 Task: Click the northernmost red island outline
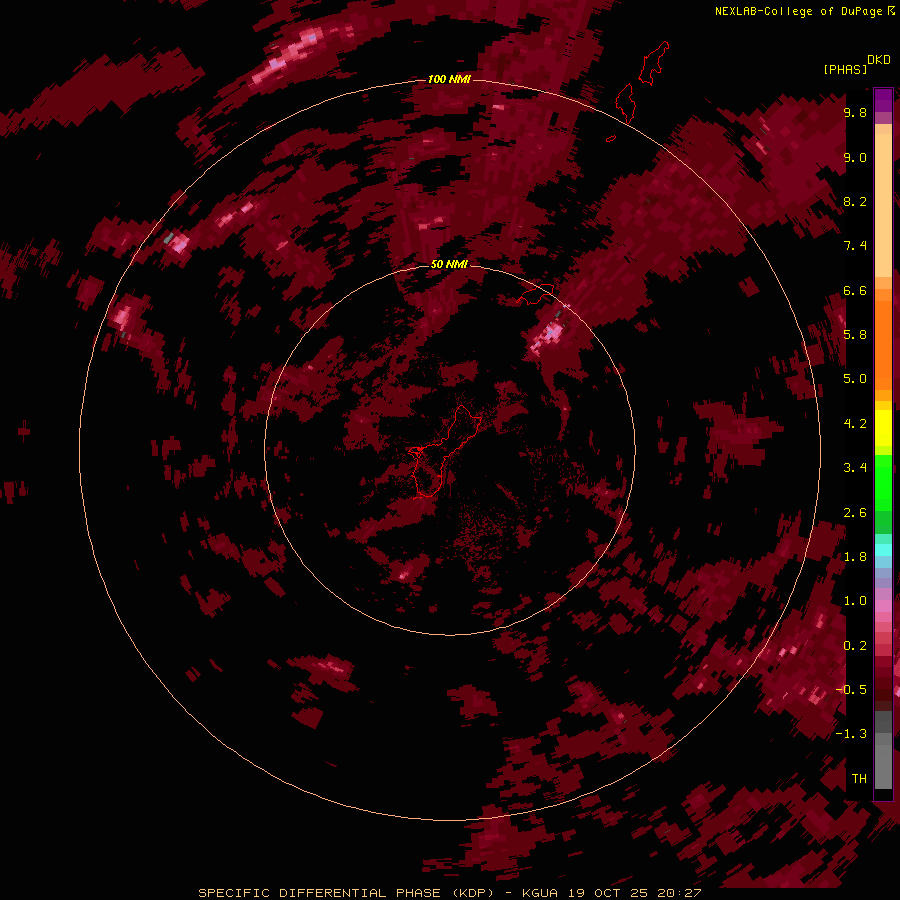point(654,63)
